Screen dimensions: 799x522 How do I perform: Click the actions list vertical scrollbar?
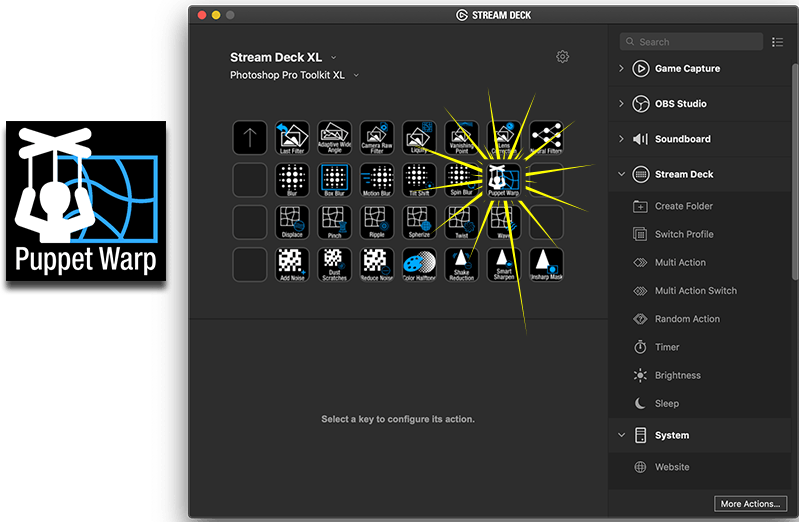[795, 171]
